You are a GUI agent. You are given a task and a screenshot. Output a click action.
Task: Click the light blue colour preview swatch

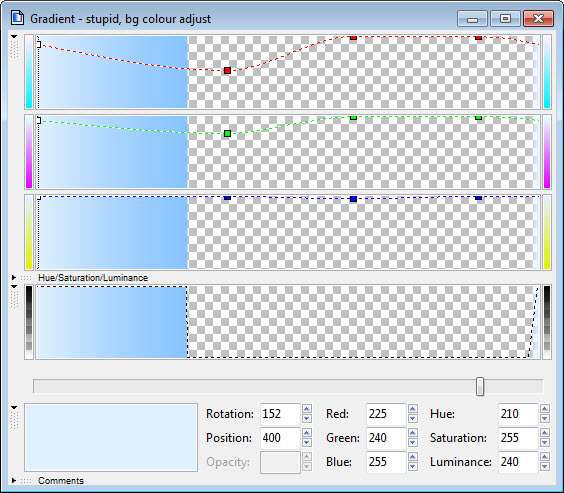[111, 437]
